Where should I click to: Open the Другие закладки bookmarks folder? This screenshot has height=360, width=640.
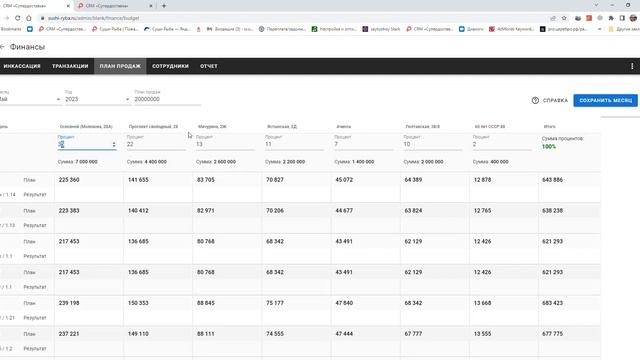coord(623,29)
